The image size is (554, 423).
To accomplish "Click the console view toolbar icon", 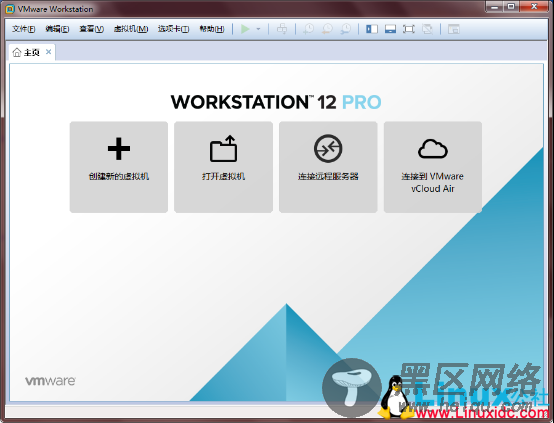I will click(x=453, y=29).
